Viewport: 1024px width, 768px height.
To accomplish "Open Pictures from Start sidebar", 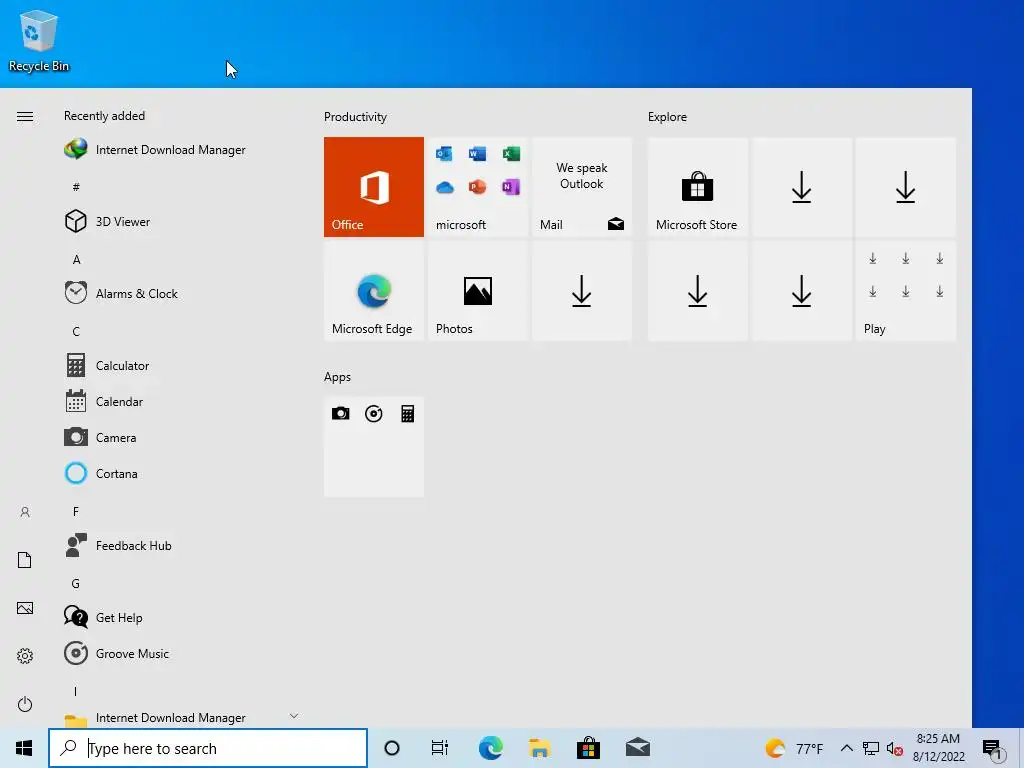I will [x=25, y=608].
